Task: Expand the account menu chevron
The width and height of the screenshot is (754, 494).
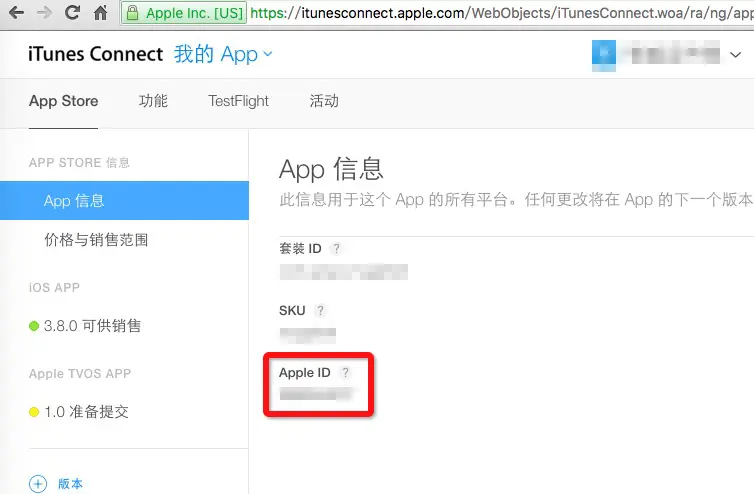Action: tap(735, 55)
